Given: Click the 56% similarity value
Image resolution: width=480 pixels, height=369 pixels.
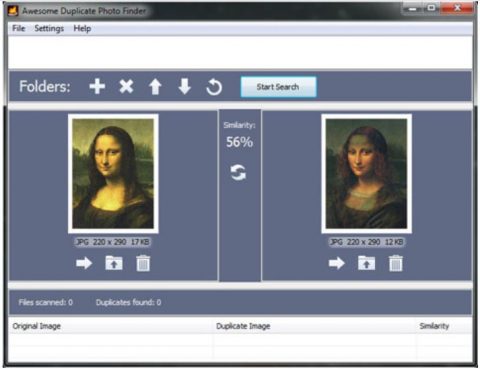Looking at the screenshot, I should pos(239,142).
